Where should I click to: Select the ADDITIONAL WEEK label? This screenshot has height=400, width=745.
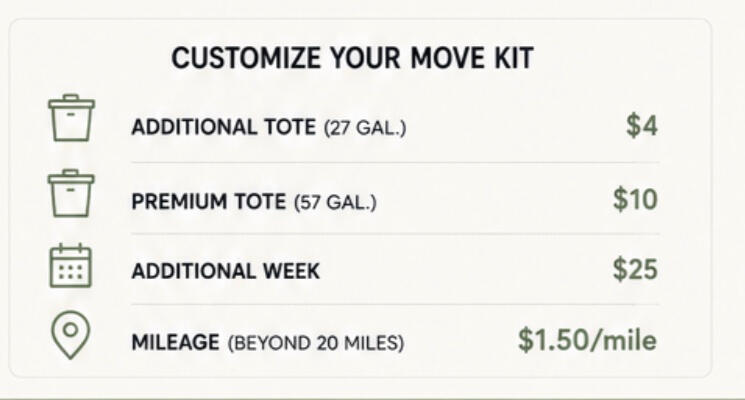pos(226,271)
